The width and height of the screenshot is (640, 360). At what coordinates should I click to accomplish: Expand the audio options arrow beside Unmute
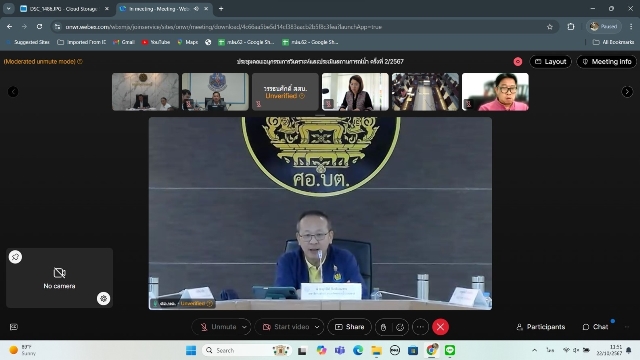(x=244, y=327)
